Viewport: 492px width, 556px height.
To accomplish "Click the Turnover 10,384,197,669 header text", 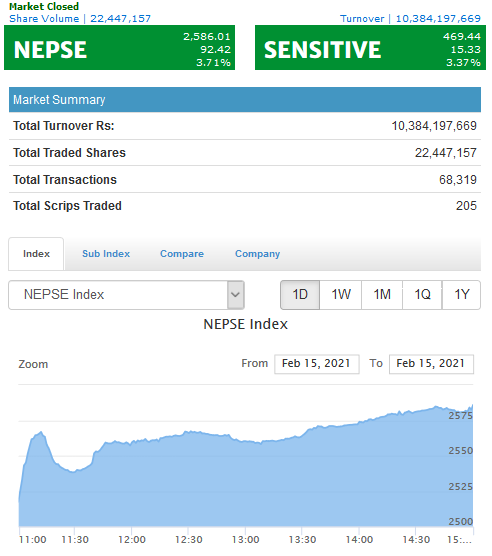I will pos(410,18).
